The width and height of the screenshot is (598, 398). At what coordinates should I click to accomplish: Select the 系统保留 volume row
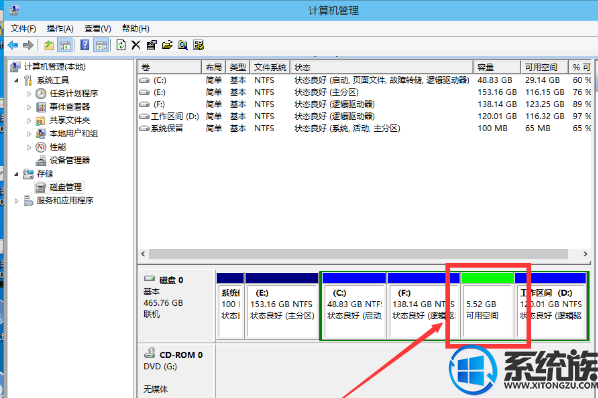tap(364, 128)
